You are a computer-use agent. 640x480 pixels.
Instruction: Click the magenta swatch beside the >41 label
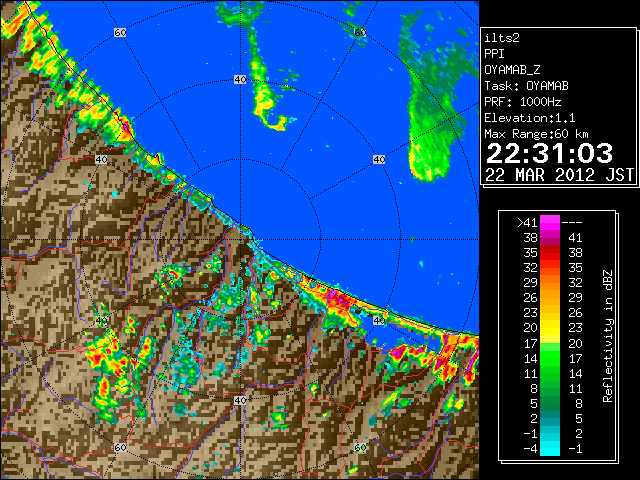tap(549, 222)
